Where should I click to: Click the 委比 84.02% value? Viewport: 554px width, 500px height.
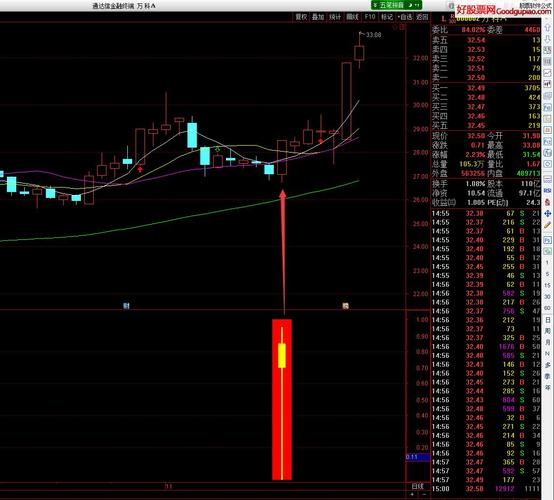[473, 30]
